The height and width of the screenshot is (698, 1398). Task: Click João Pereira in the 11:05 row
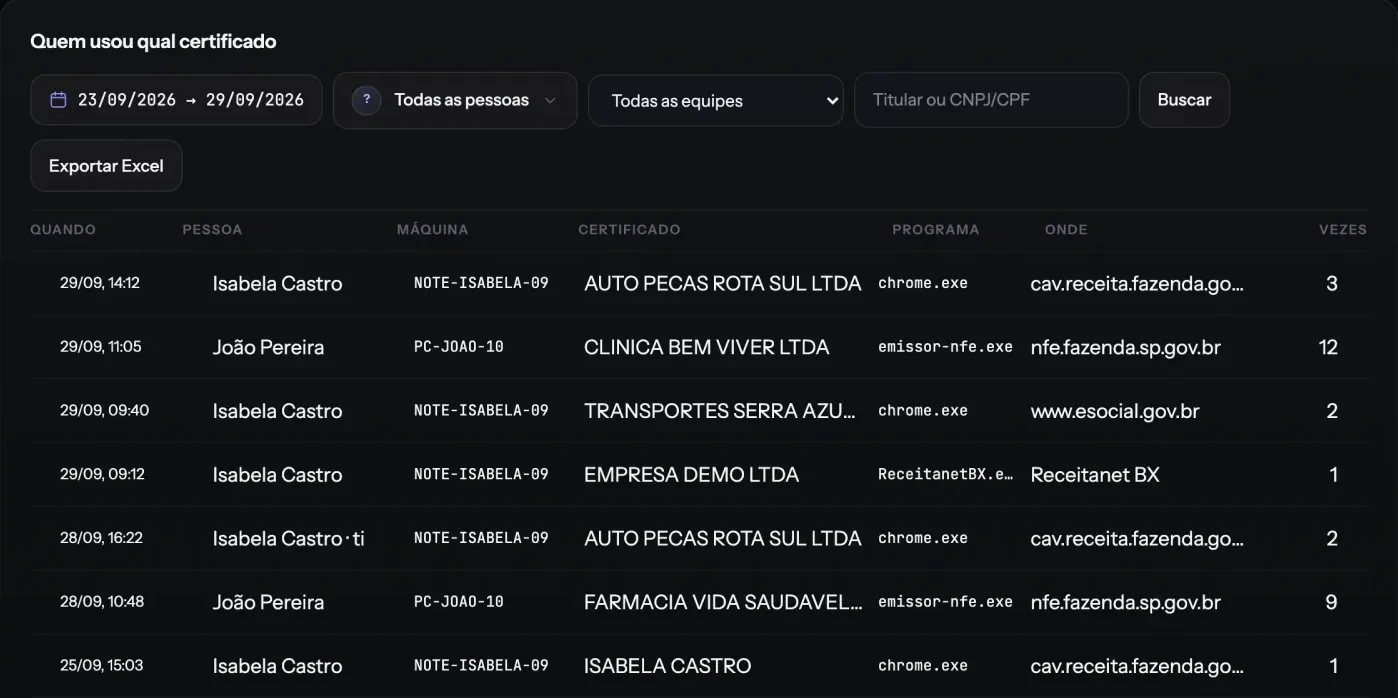click(x=268, y=348)
